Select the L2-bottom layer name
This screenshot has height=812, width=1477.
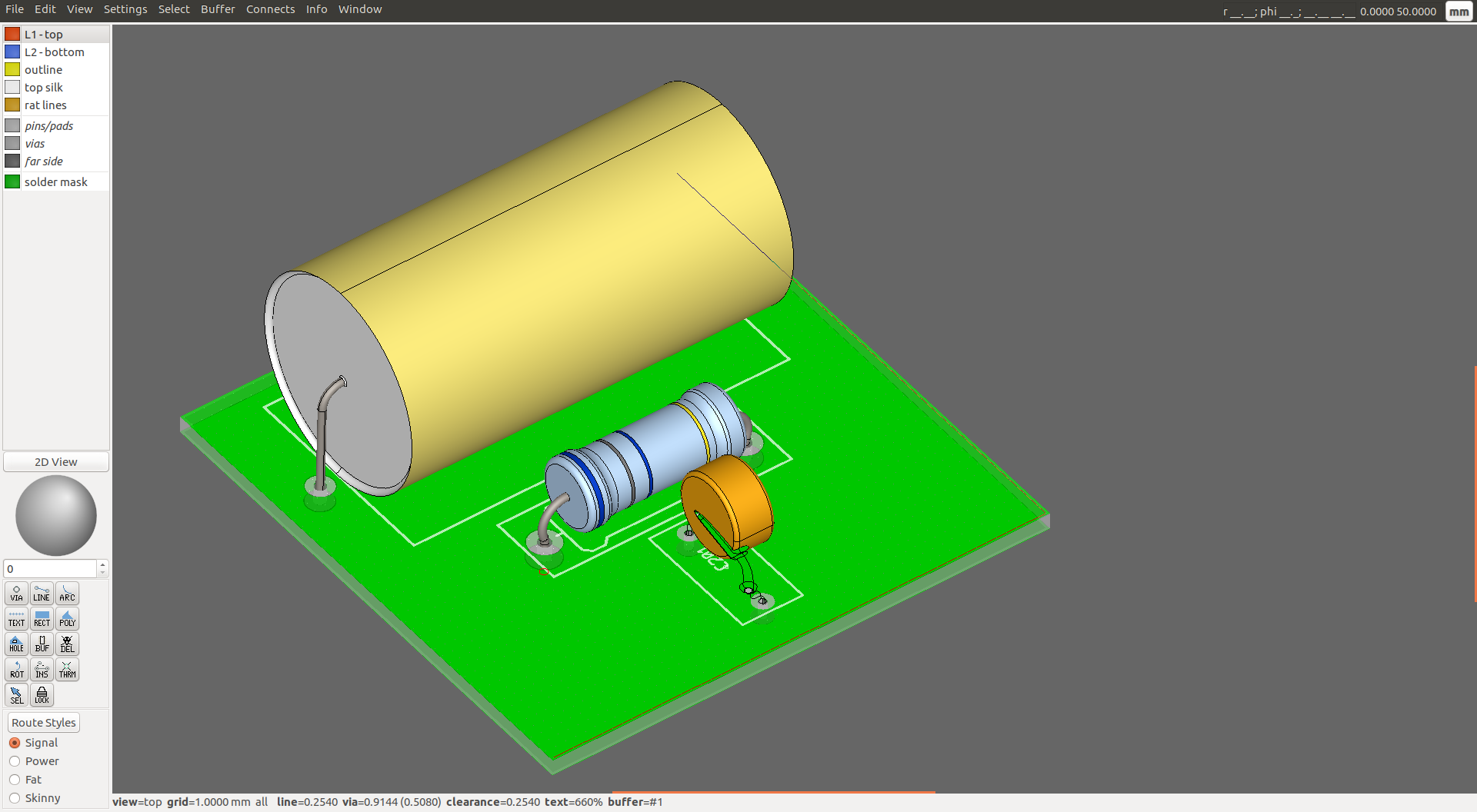(x=55, y=52)
